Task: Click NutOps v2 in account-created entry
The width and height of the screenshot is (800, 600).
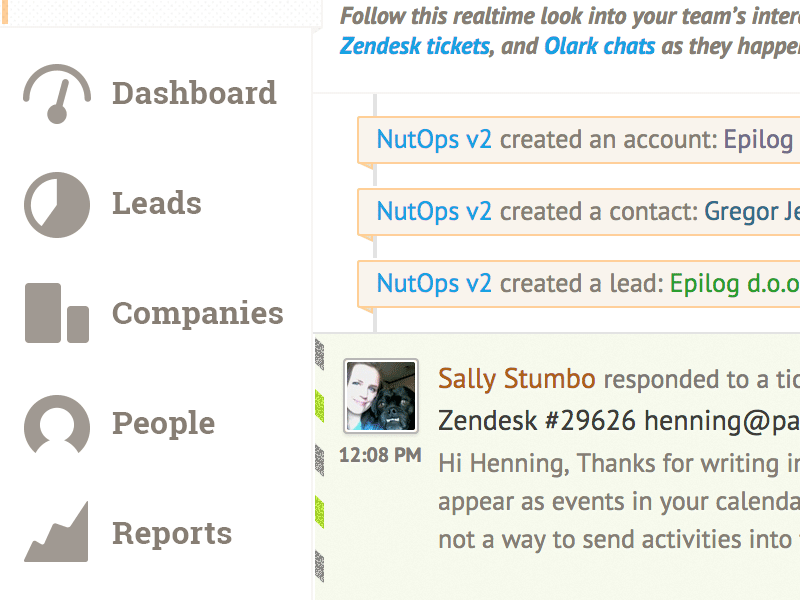Action: (x=434, y=139)
